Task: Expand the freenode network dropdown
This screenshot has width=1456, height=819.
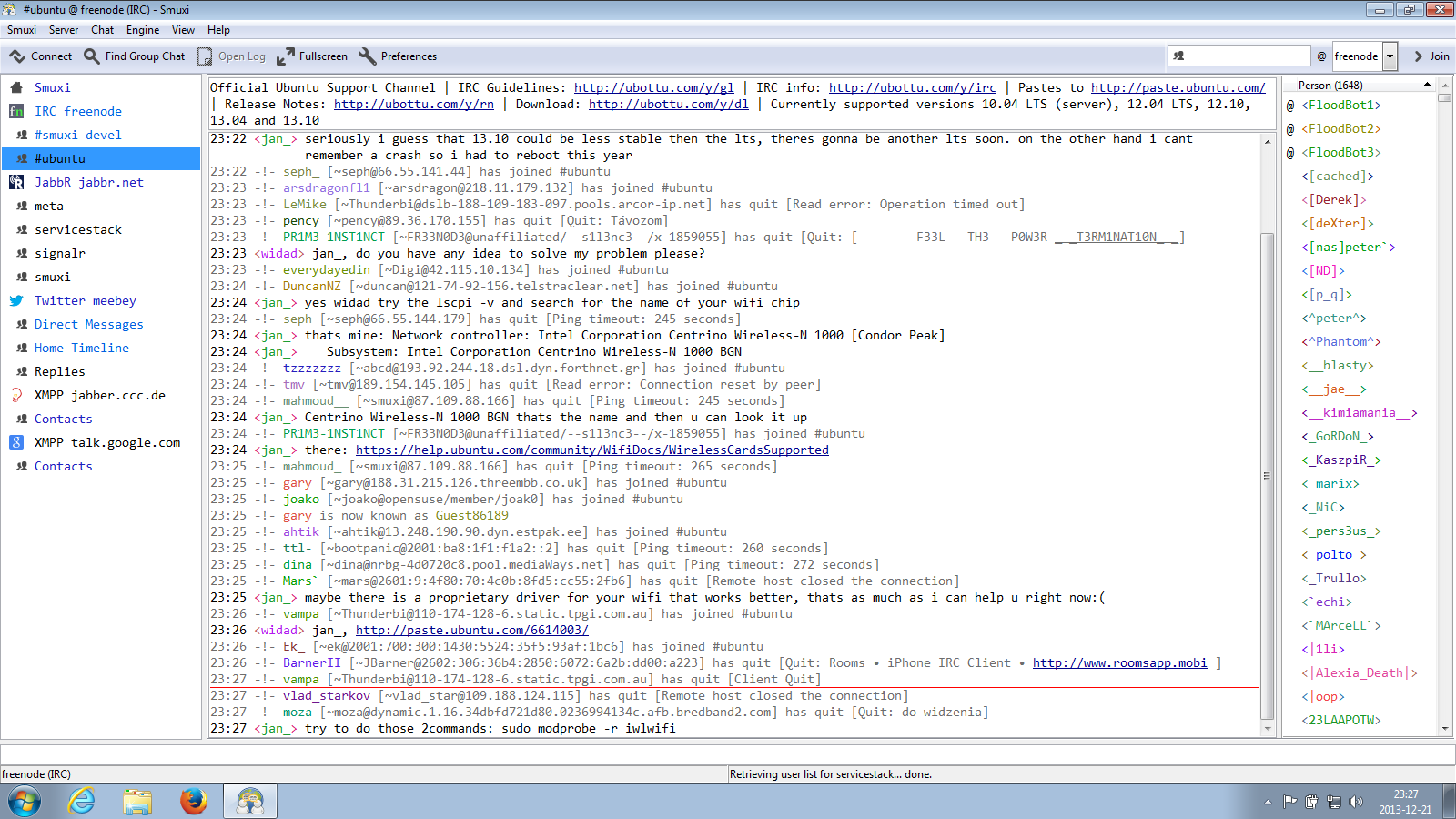Action: pos(1390,56)
